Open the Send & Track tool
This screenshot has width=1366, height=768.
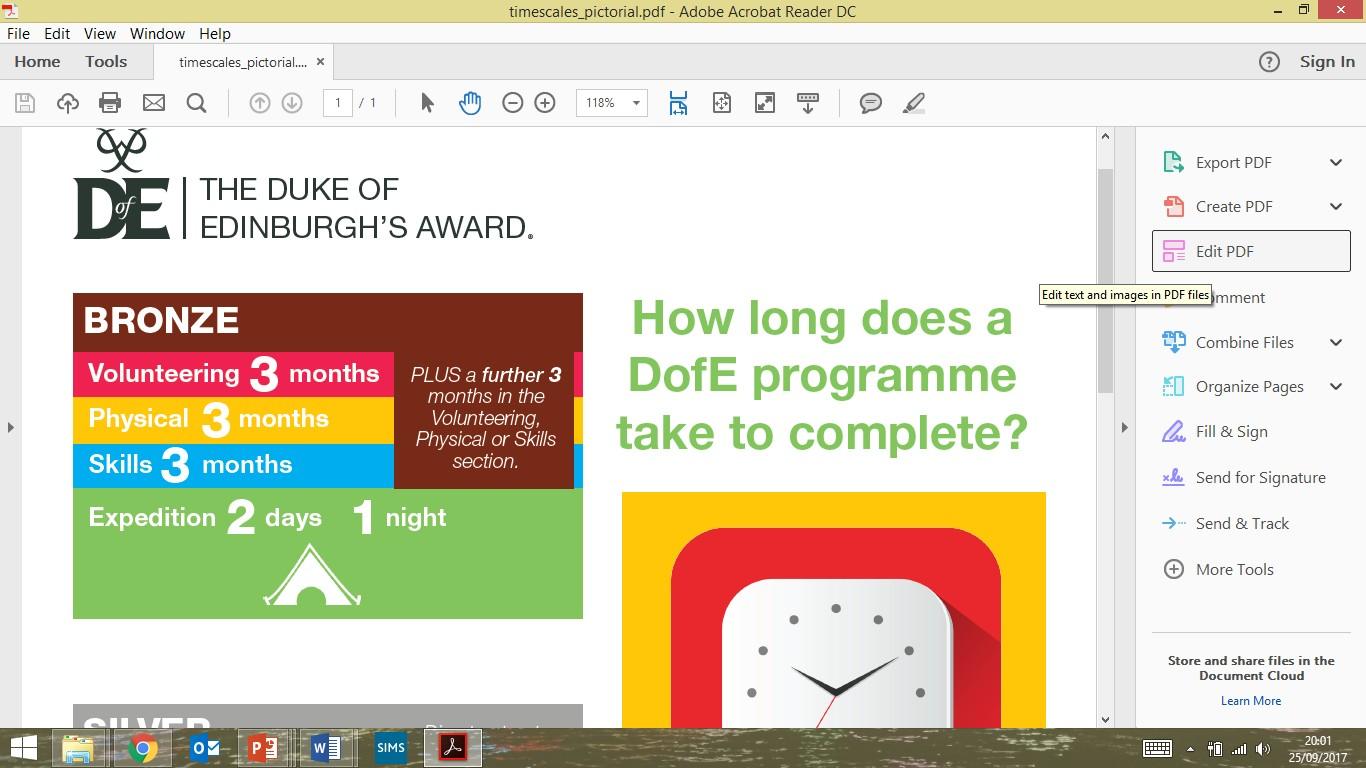coord(1242,523)
